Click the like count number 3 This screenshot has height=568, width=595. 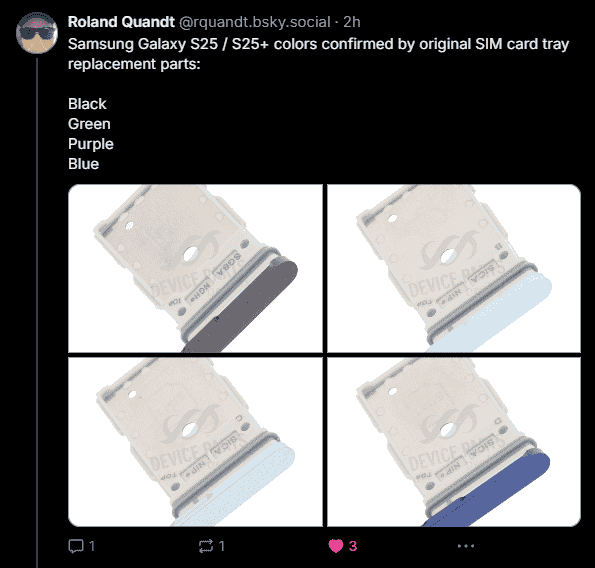(353, 546)
